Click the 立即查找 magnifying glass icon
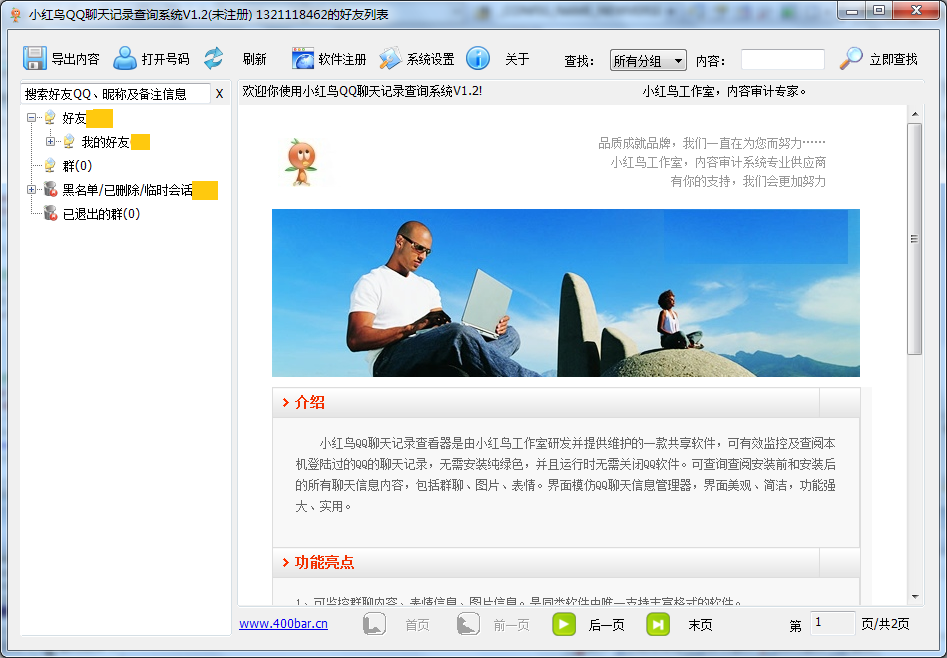Screen dimensions: 947x658 point(851,59)
